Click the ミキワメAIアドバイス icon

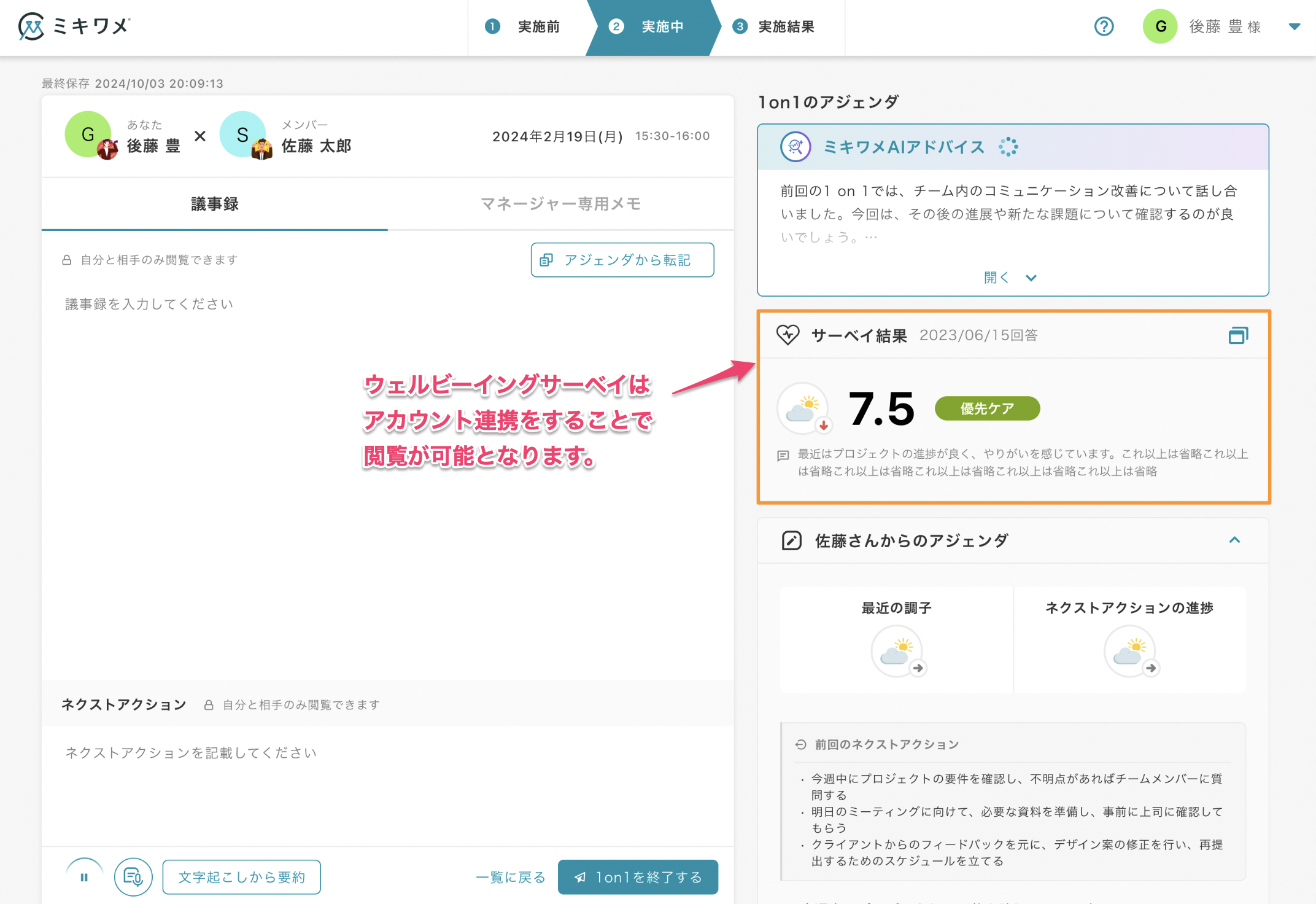[795, 147]
